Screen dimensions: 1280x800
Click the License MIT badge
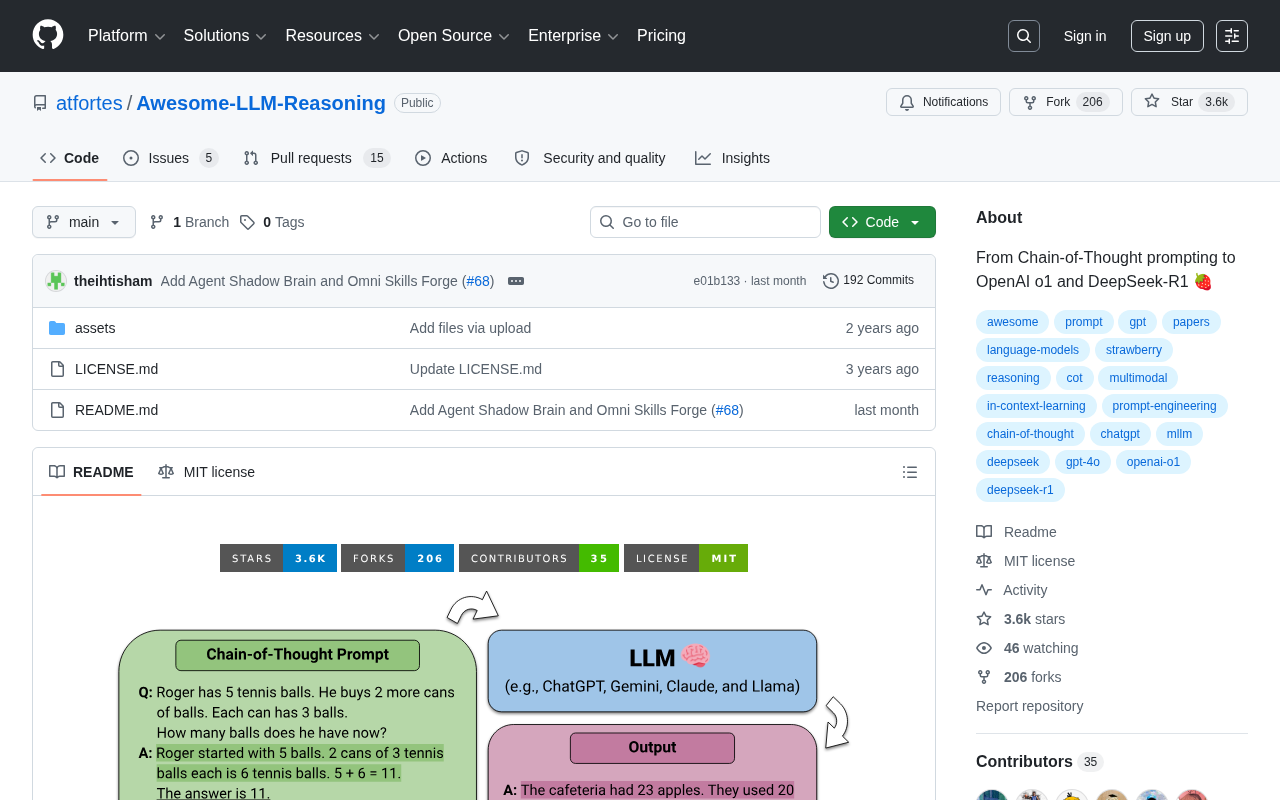pyautogui.click(x=686, y=558)
